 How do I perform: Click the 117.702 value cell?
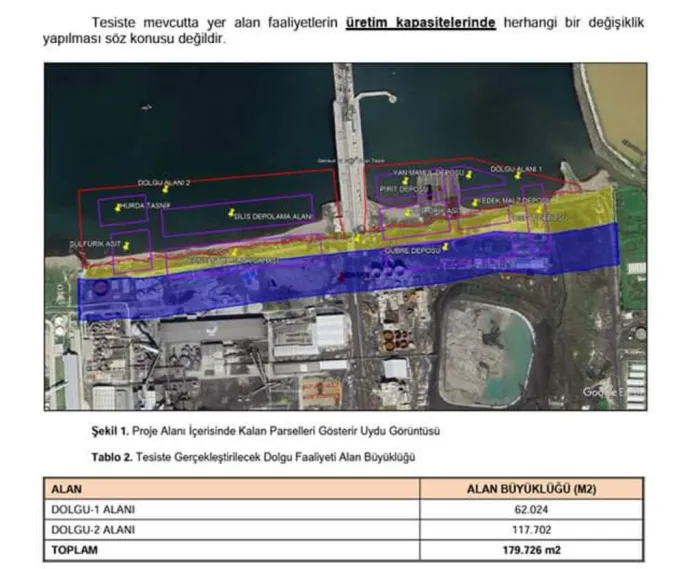click(531, 530)
